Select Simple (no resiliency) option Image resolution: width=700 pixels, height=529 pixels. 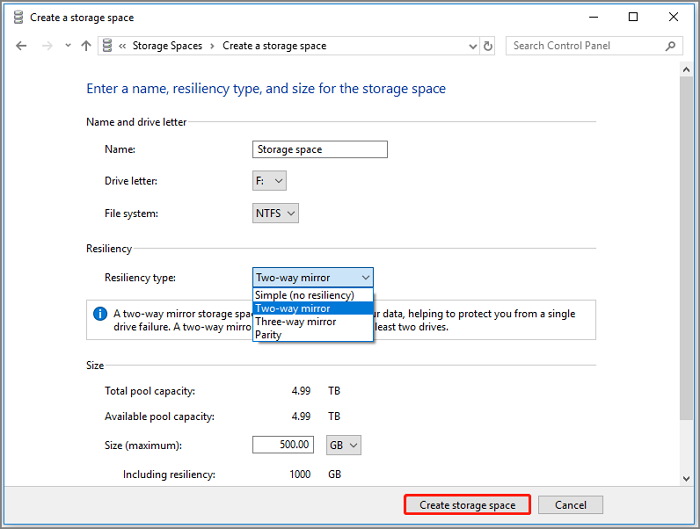point(304,295)
